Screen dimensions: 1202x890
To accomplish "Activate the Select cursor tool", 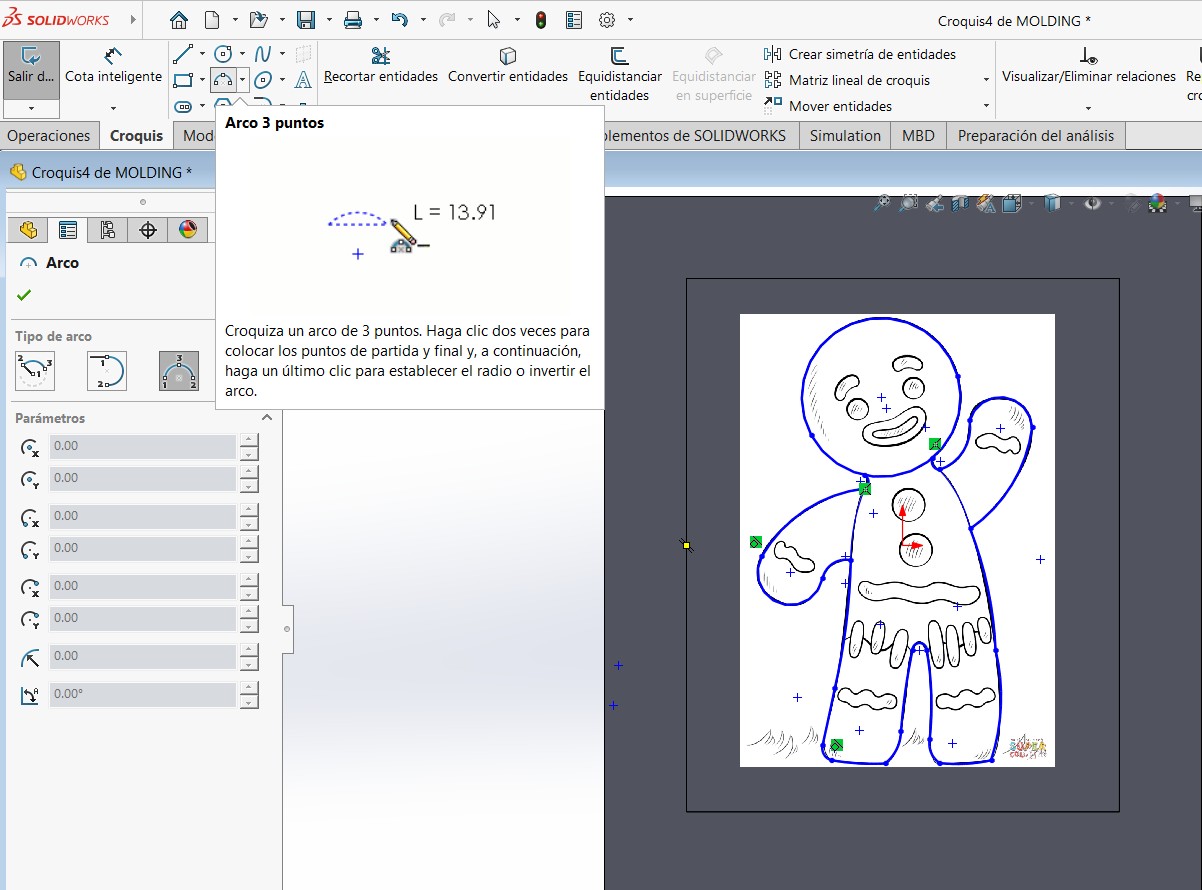I will click(493, 20).
